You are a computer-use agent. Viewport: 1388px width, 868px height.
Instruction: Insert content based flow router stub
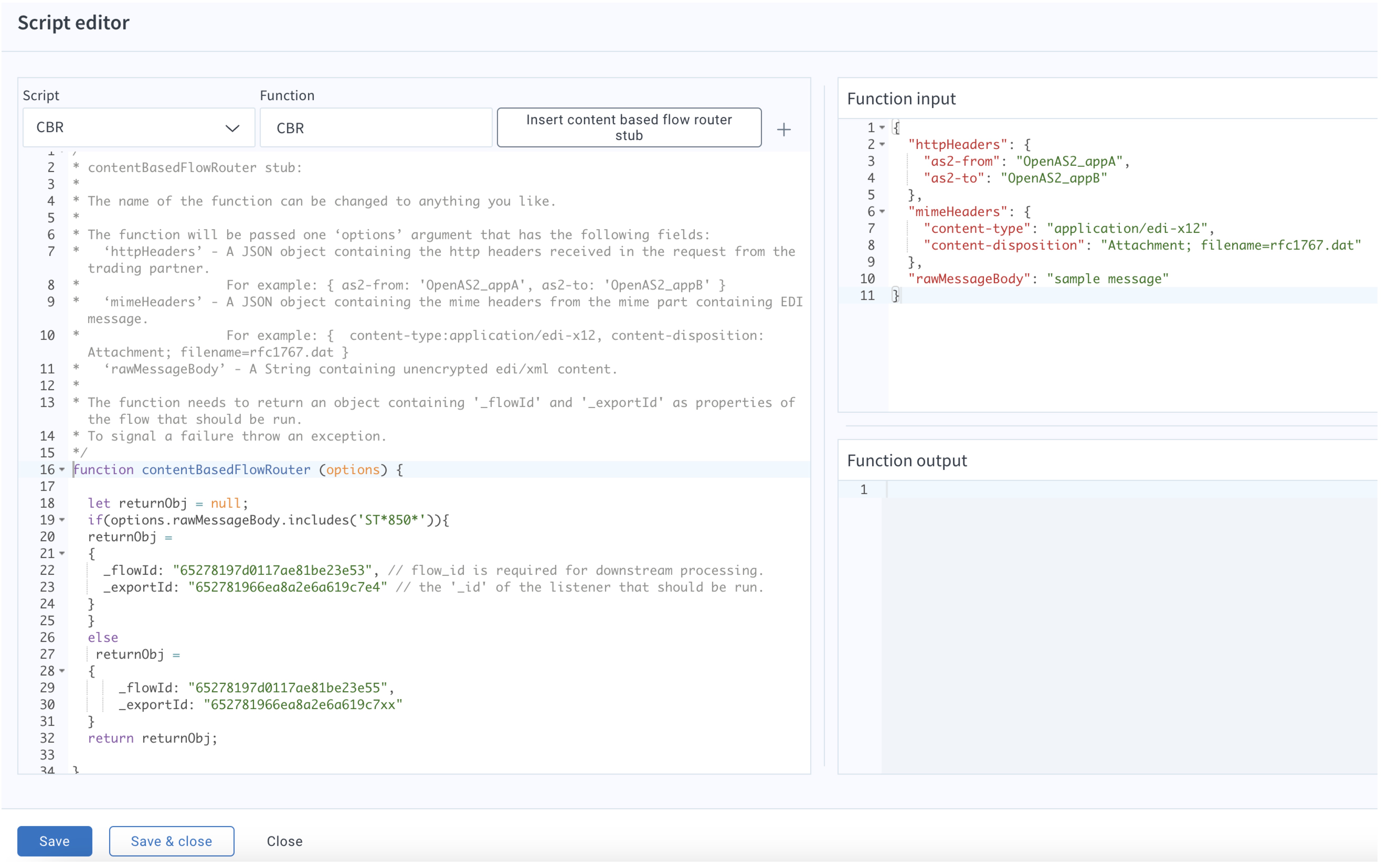pos(629,127)
